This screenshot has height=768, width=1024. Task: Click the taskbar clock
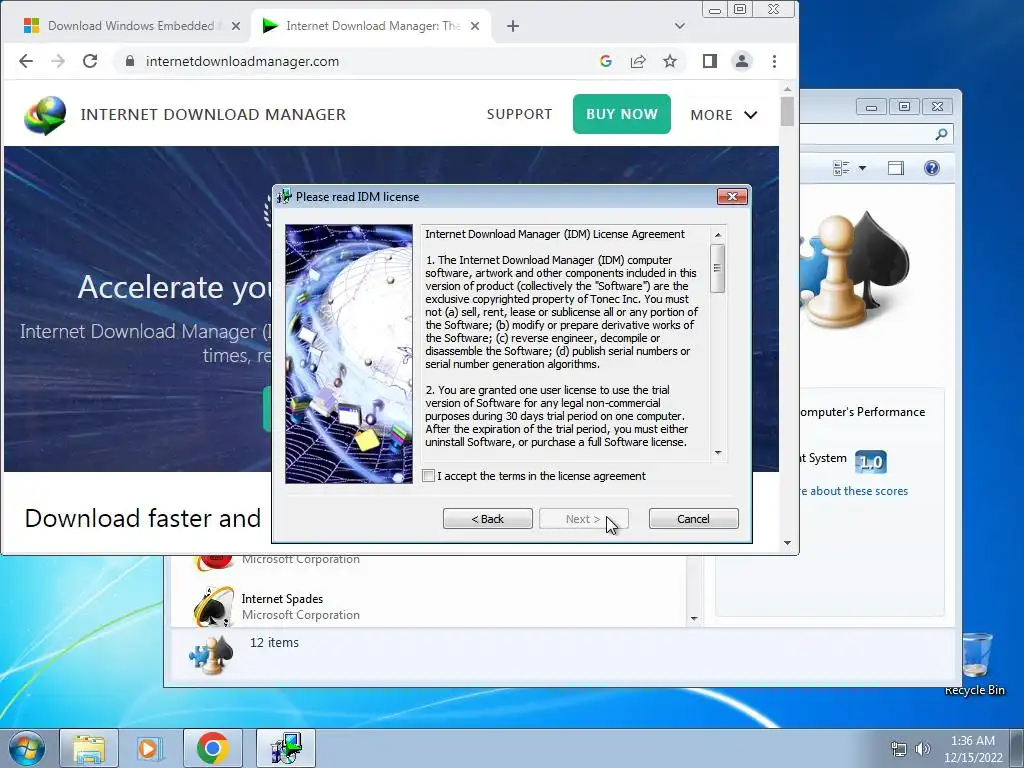[973, 749]
